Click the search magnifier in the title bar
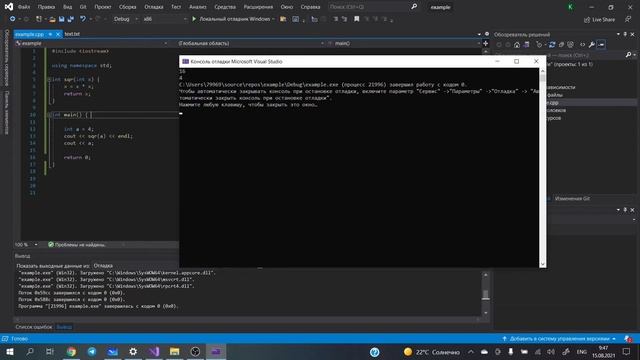Image resolution: width=640 pixels, height=360 pixels. tap(414, 7)
